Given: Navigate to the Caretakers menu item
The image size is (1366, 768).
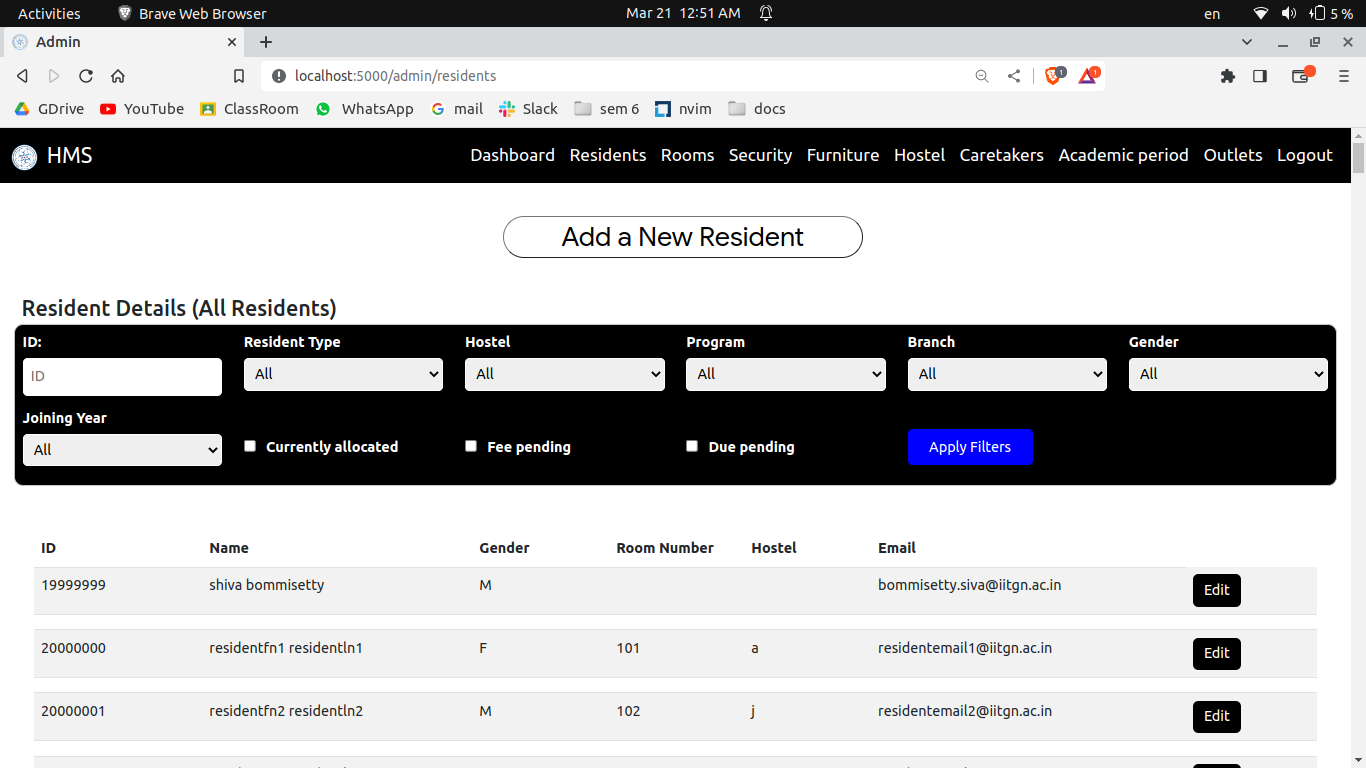Looking at the screenshot, I should 1001,155.
